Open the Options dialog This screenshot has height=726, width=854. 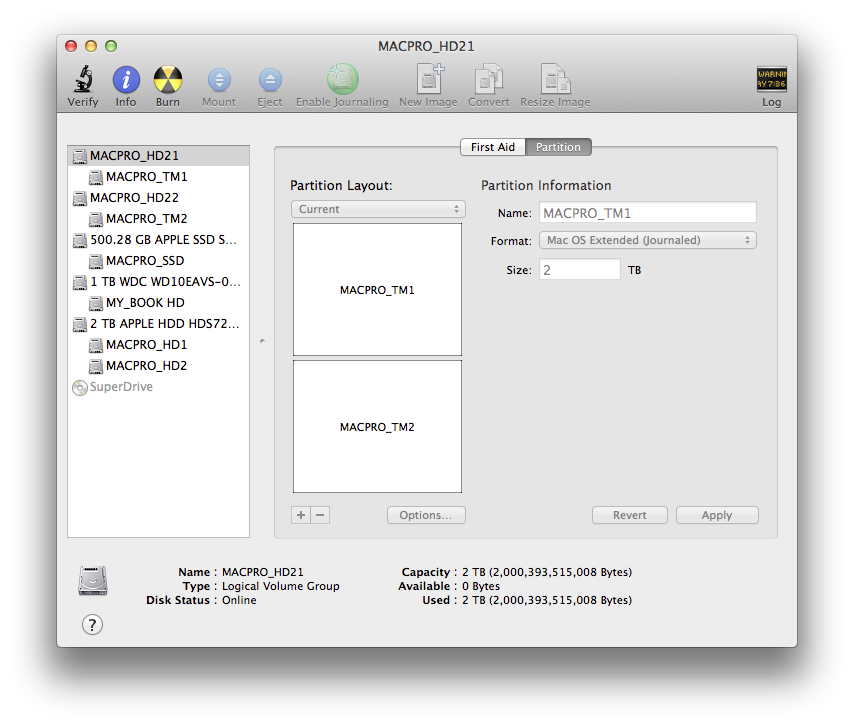pos(426,515)
